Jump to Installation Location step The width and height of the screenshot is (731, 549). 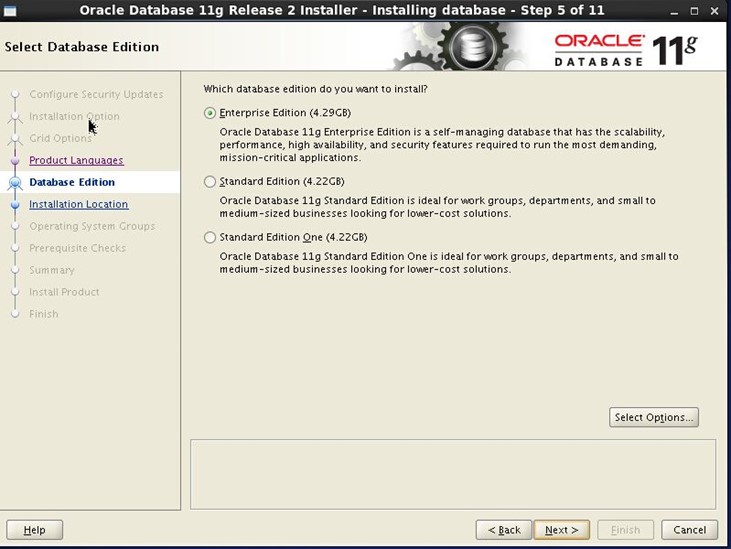click(x=78, y=204)
